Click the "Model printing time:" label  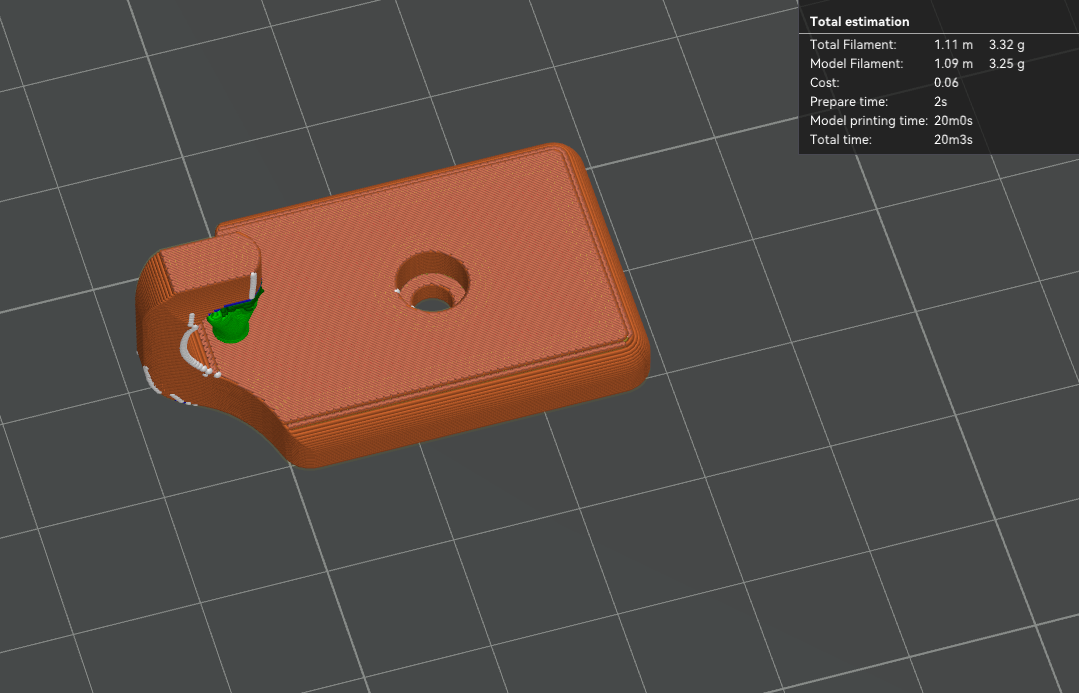pos(868,120)
